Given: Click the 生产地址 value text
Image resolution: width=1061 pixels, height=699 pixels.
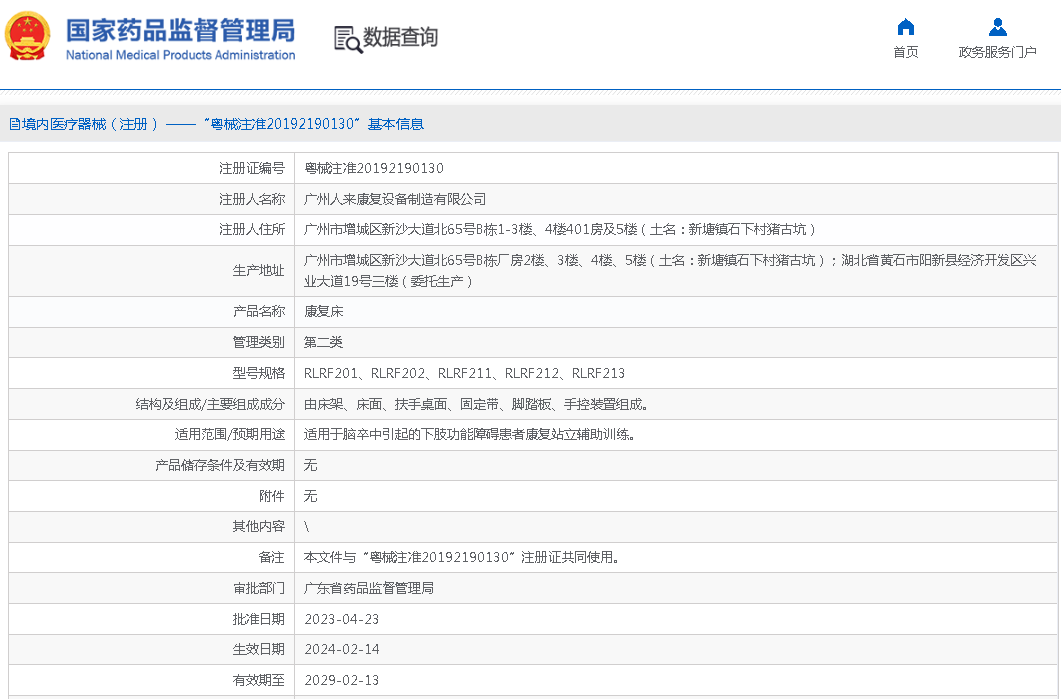Looking at the screenshot, I should point(670,271).
